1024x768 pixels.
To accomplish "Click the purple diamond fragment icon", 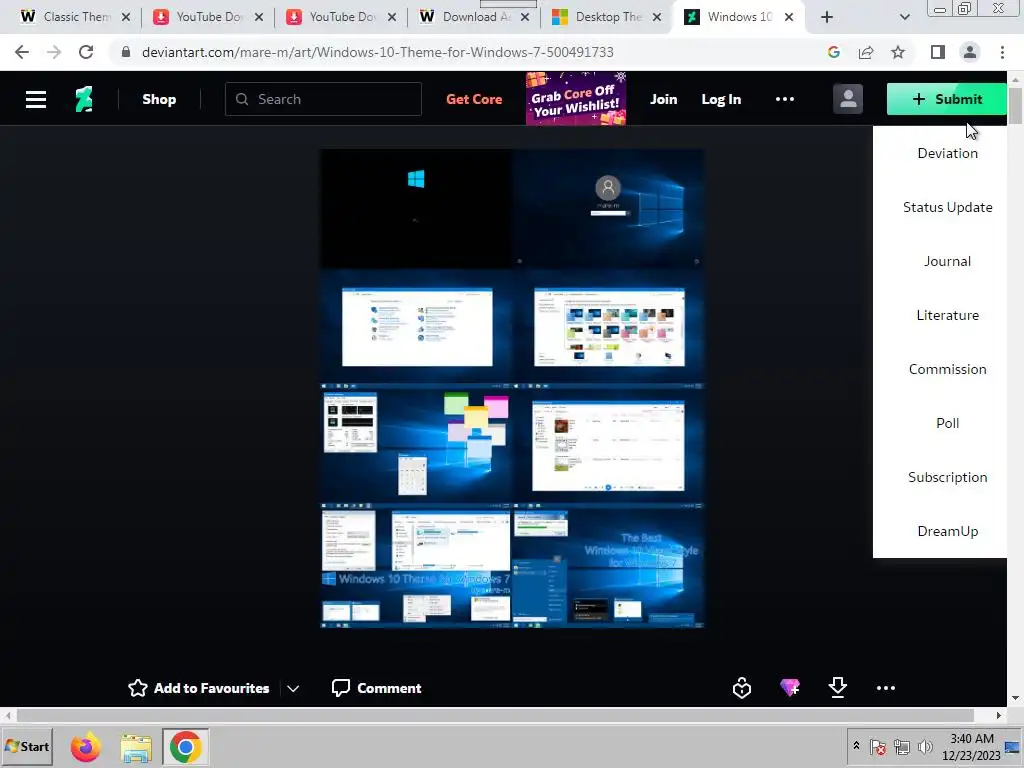I will 790,688.
